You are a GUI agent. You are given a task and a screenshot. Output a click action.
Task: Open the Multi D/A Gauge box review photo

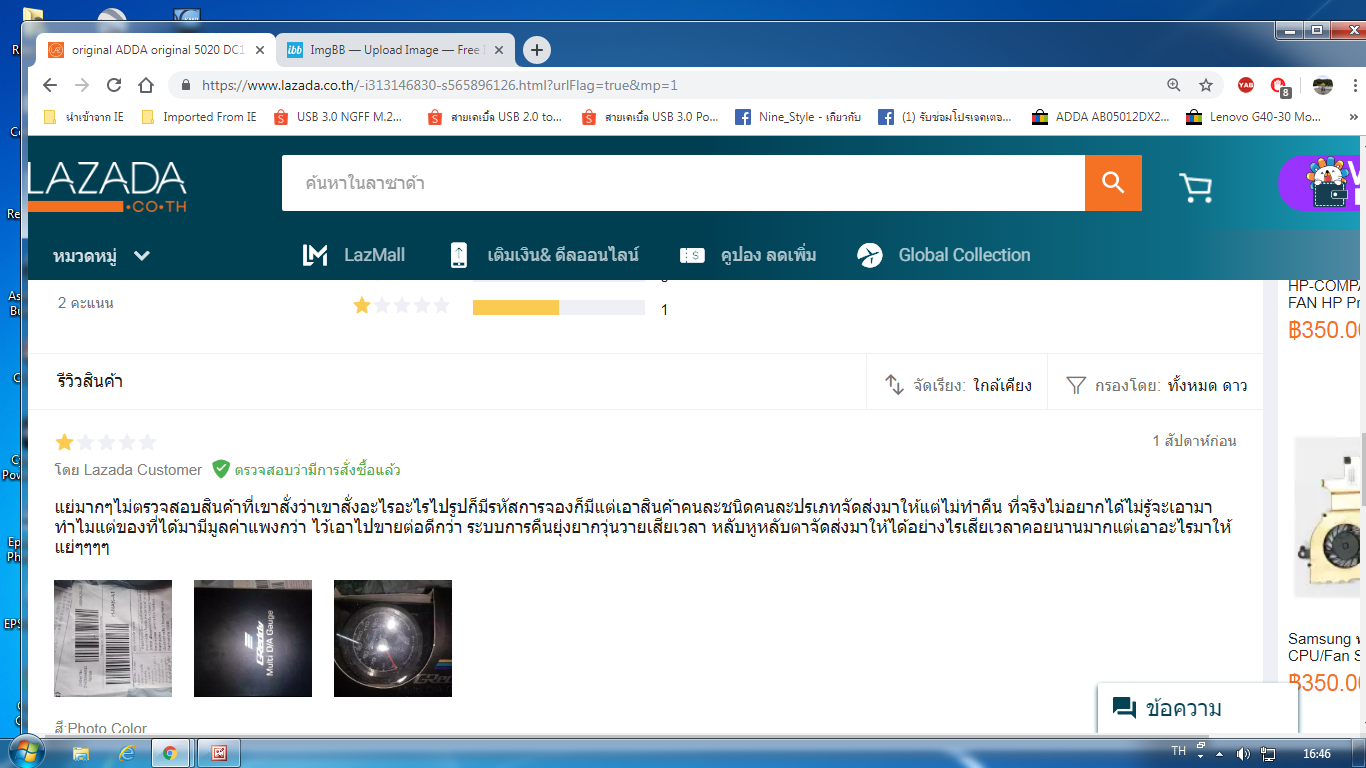coord(253,638)
